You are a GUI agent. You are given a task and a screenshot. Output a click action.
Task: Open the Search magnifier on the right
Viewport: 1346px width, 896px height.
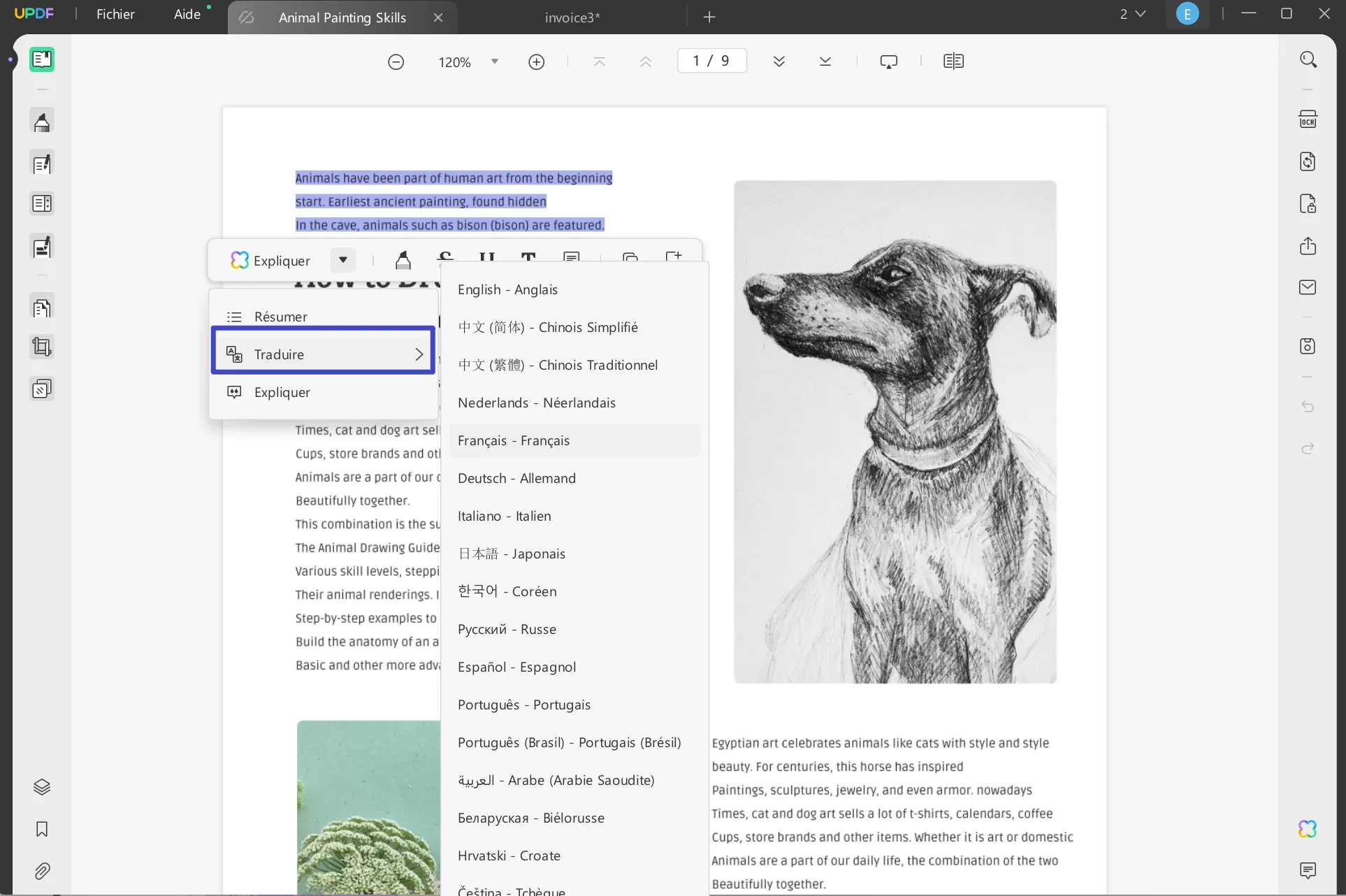point(1308,59)
